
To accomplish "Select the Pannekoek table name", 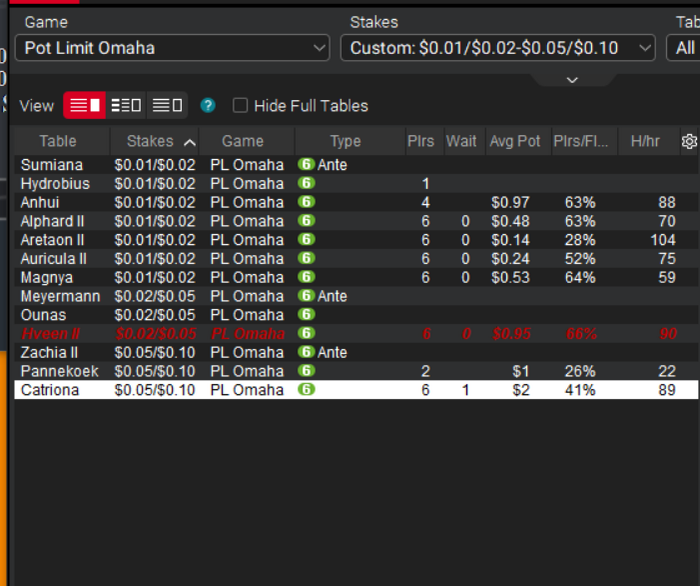I will [x=60, y=371].
